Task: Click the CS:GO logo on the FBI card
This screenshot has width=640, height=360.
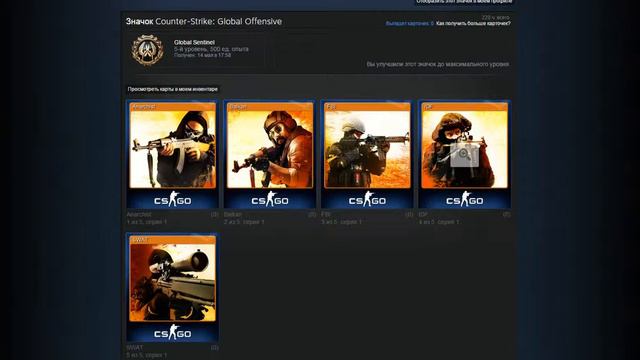Action: (x=367, y=199)
